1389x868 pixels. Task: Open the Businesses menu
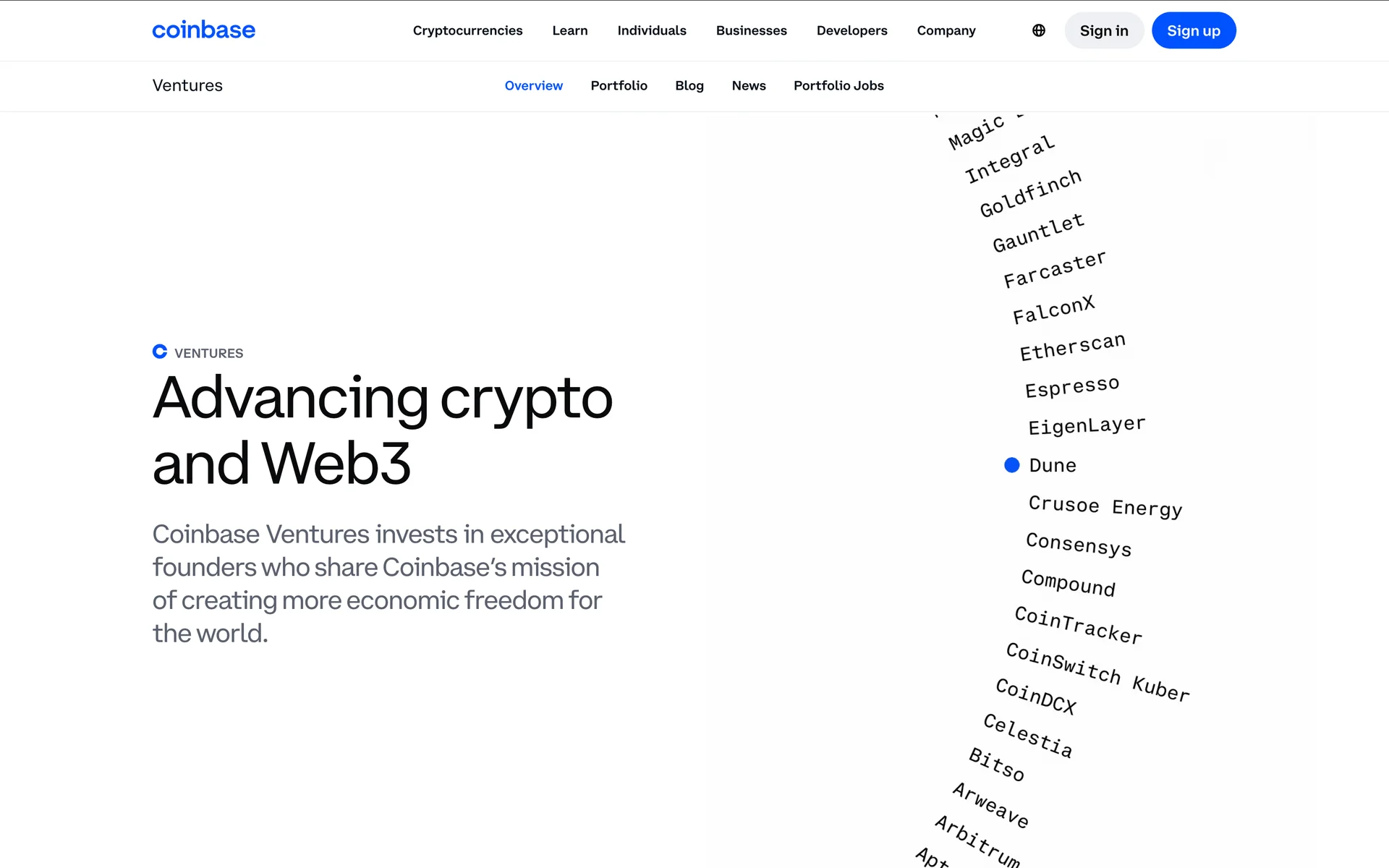point(751,30)
